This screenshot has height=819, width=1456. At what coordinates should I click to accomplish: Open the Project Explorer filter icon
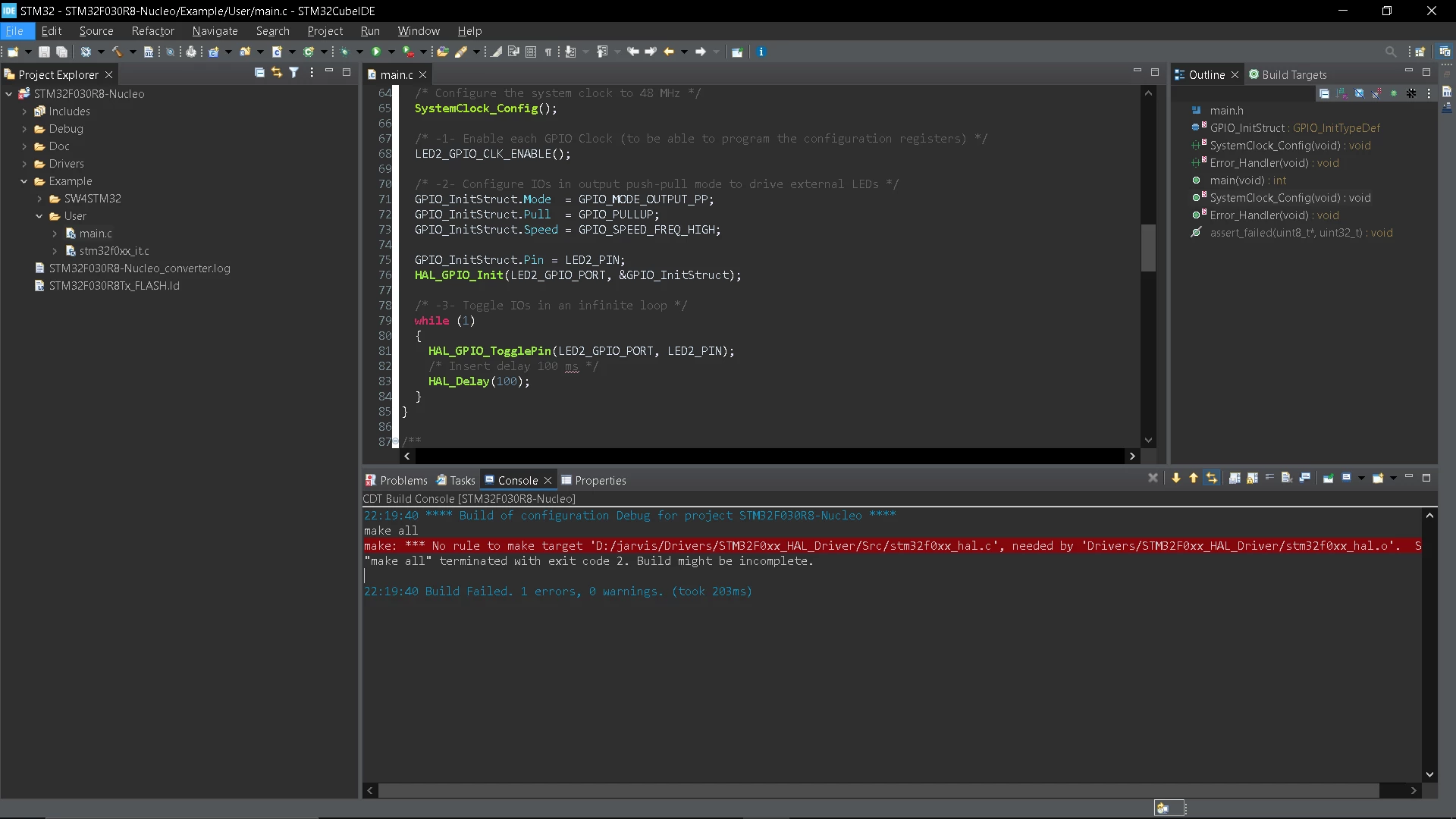click(294, 73)
